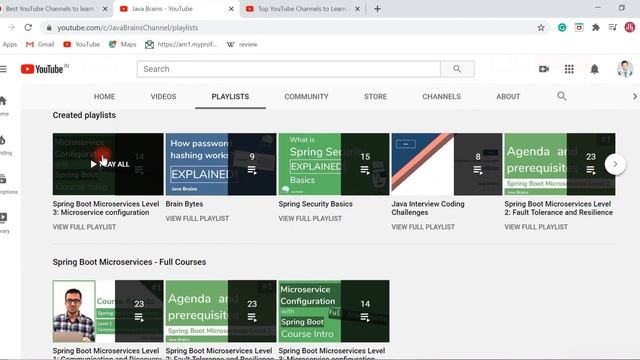Screen dimensions: 640x360
Task: Open a new browser tab
Action: (x=377, y=9)
